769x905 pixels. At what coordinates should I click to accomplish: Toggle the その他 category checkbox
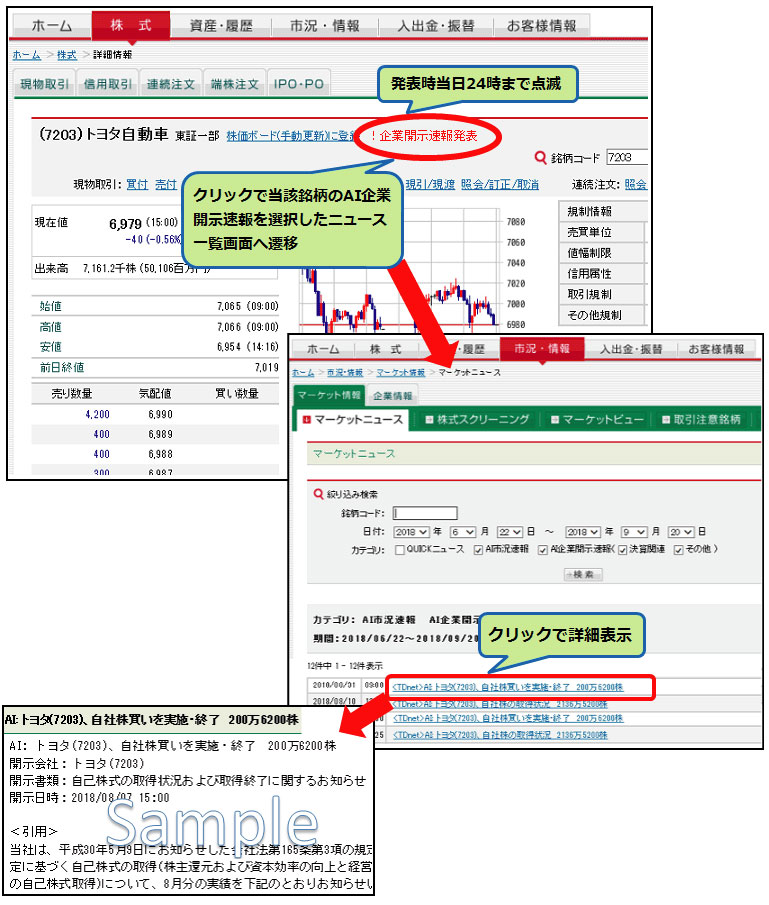tap(679, 549)
